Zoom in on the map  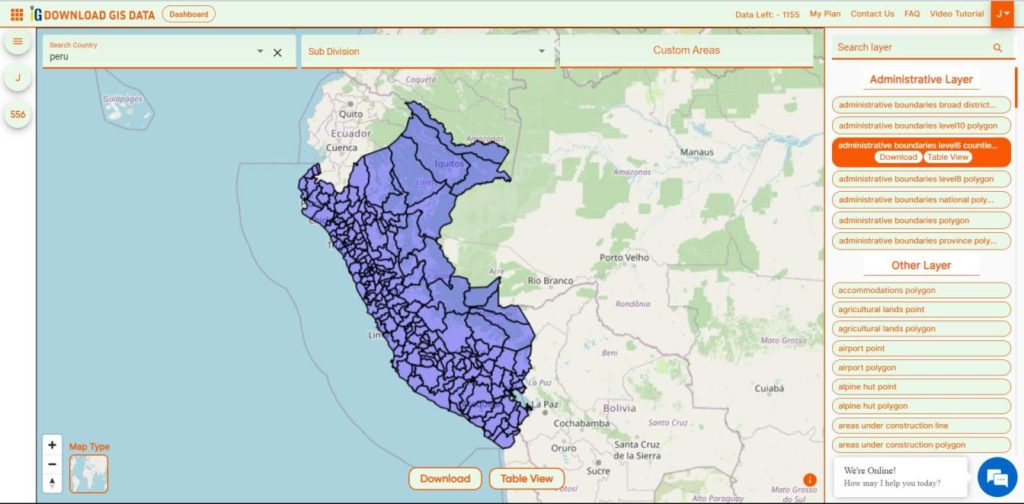52,445
